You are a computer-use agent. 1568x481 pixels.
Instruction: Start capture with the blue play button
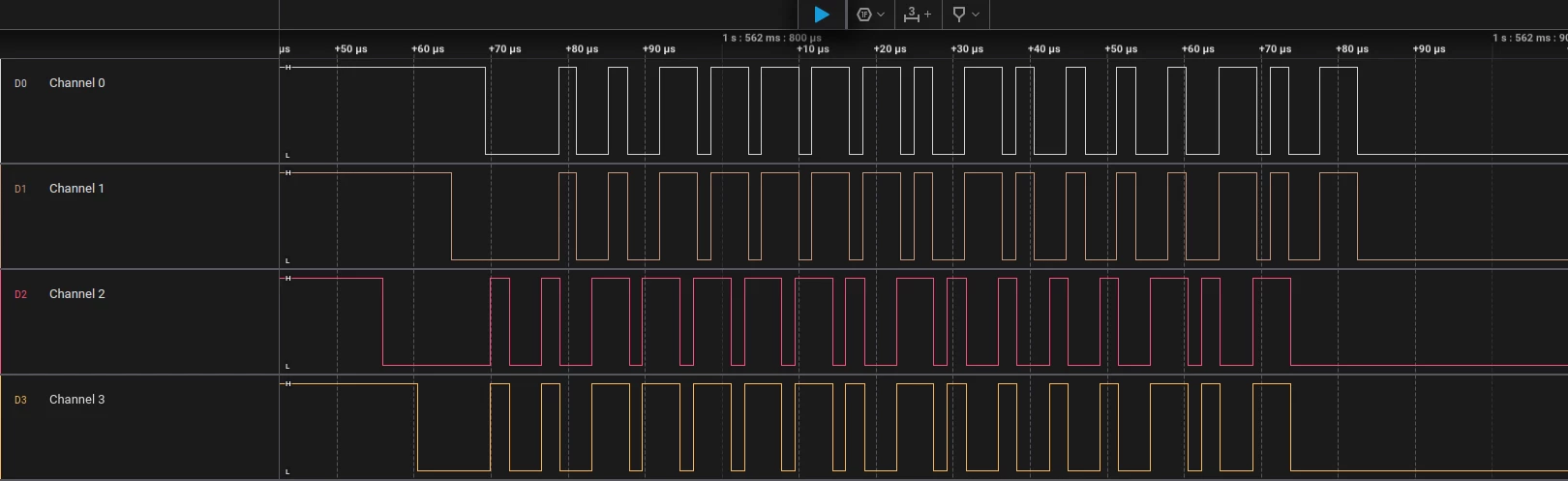pos(822,15)
